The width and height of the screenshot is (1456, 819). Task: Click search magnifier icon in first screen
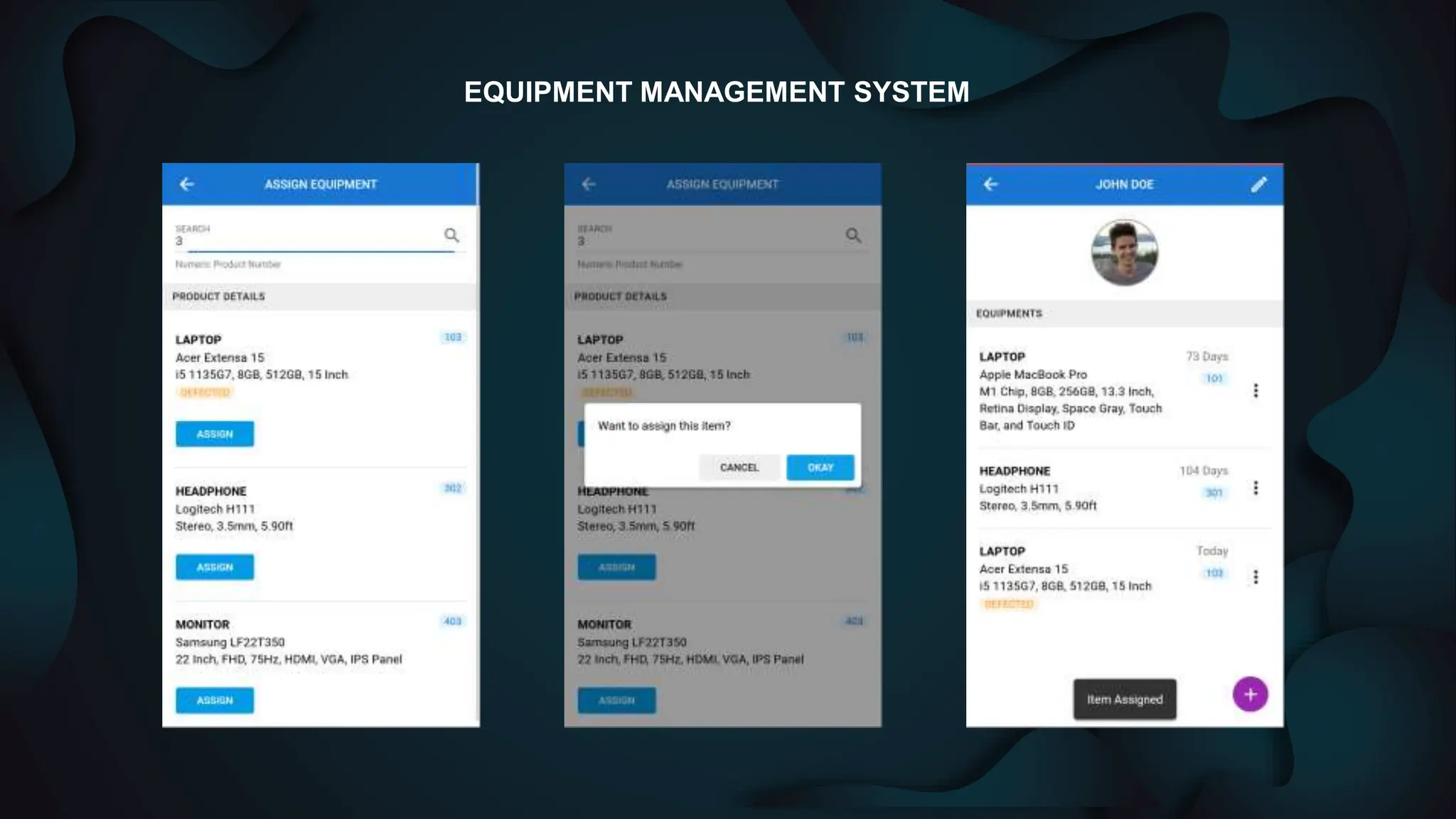coord(451,235)
